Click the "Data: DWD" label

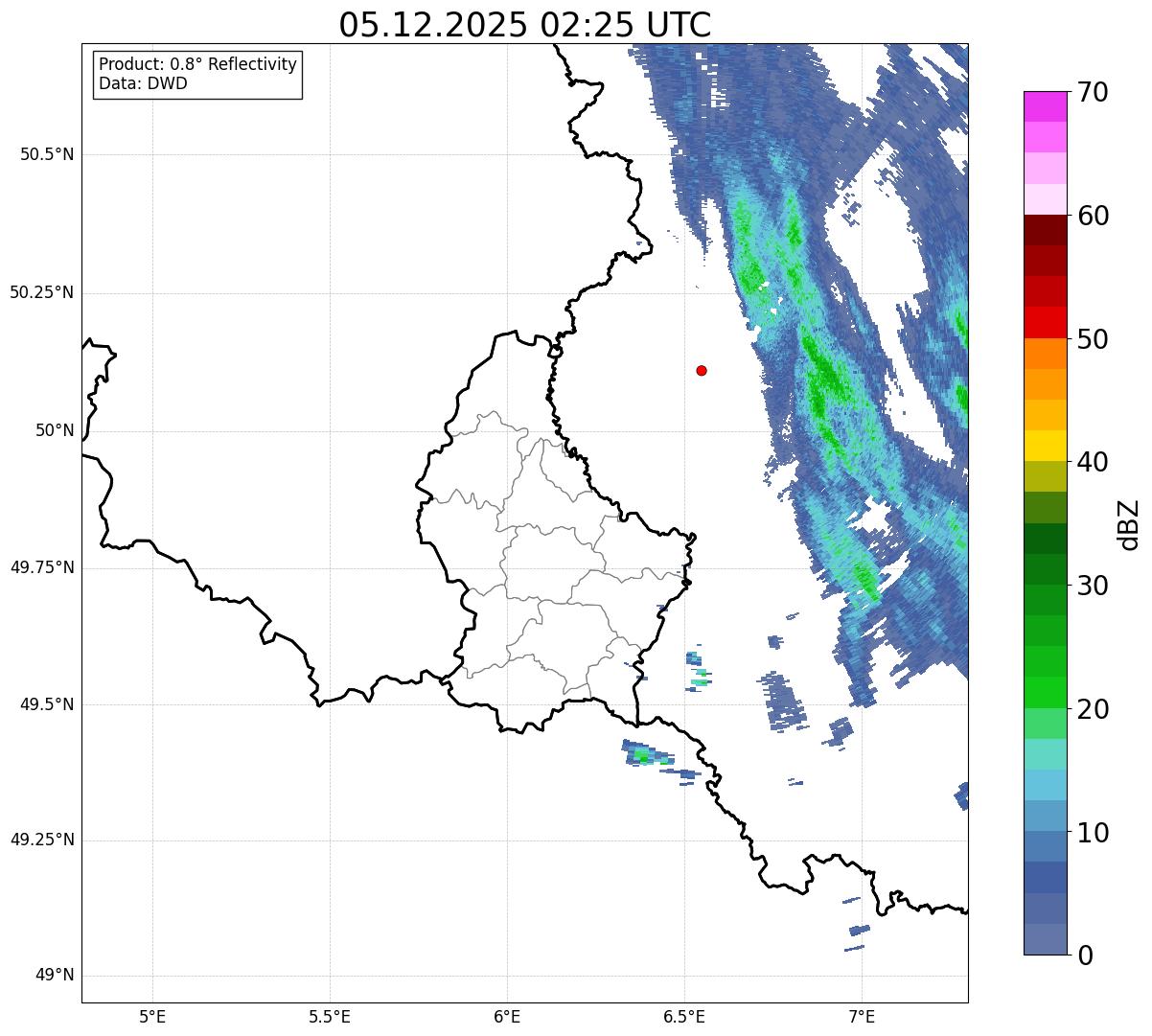pos(144,83)
